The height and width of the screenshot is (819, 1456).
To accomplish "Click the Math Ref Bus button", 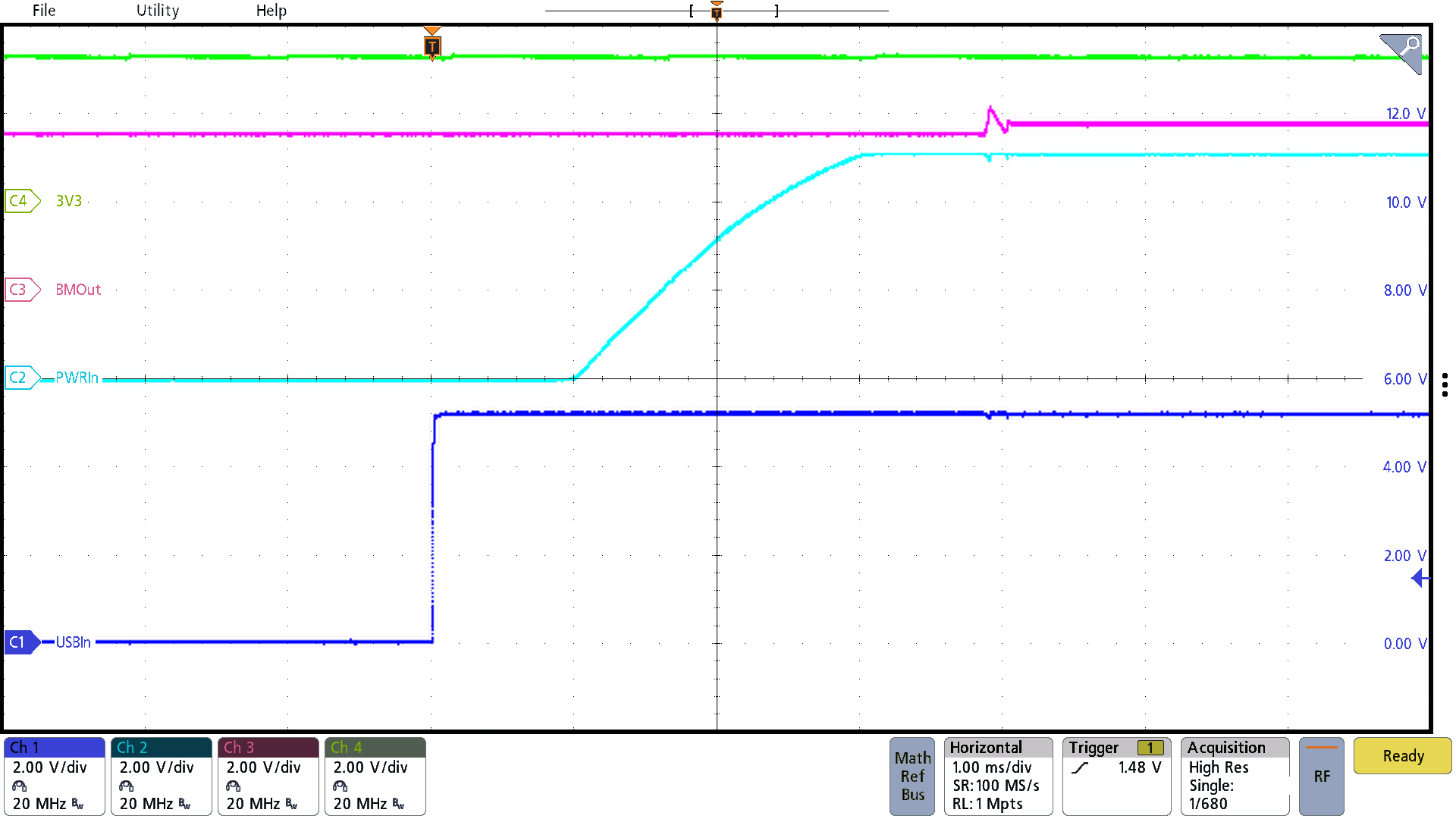I will pyautogui.click(x=912, y=775).
